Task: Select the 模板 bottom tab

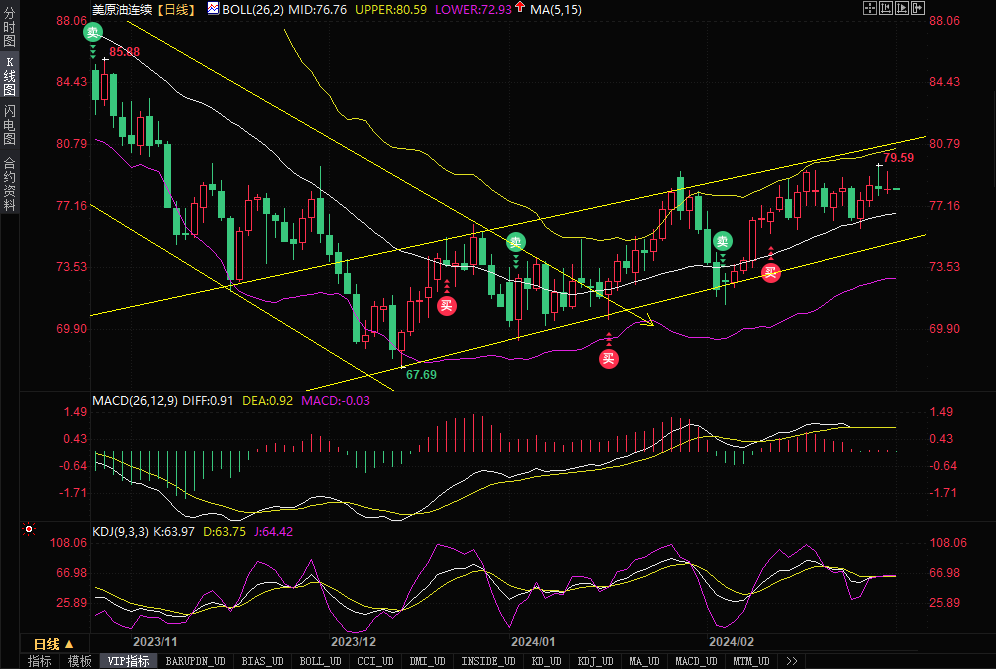Action: [x=79, y=661]
